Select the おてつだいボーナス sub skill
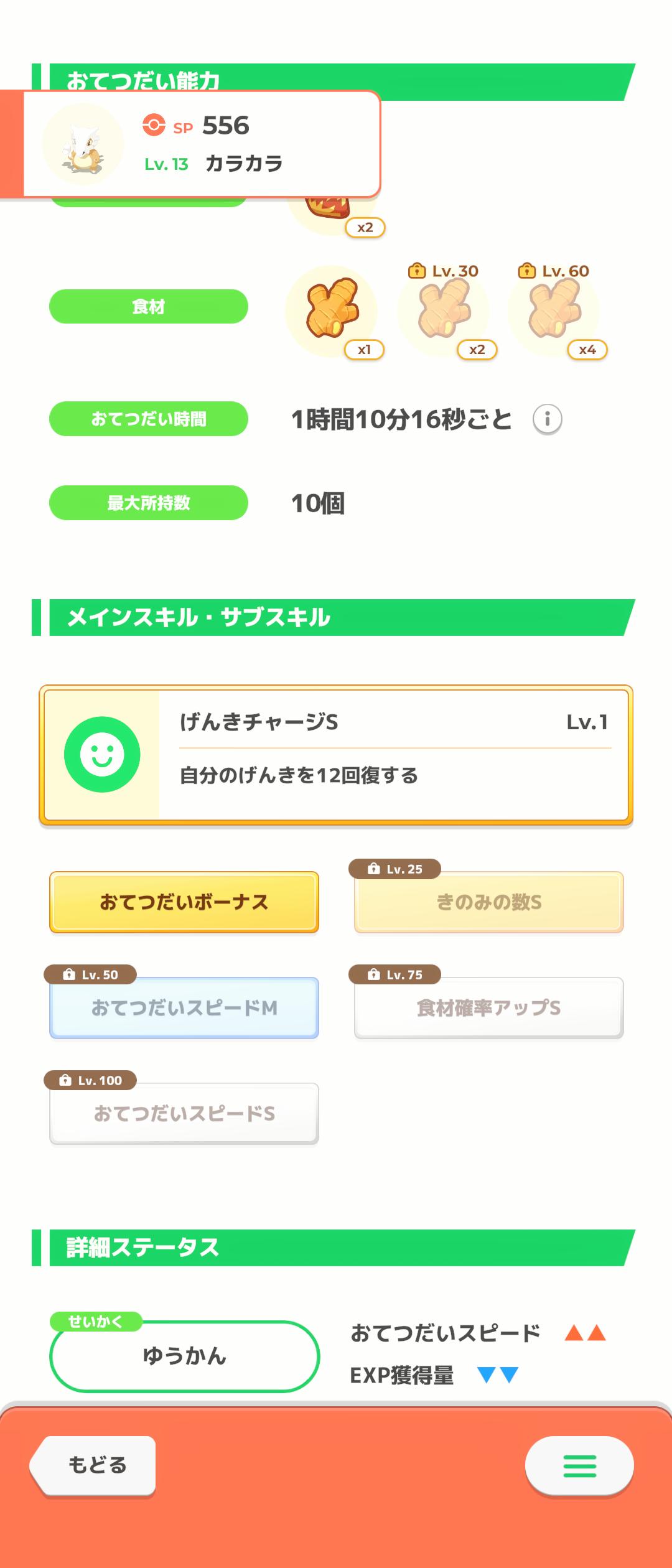Image resolution: width=672 pixels, height=1568 pixels. tap(184, 902)
